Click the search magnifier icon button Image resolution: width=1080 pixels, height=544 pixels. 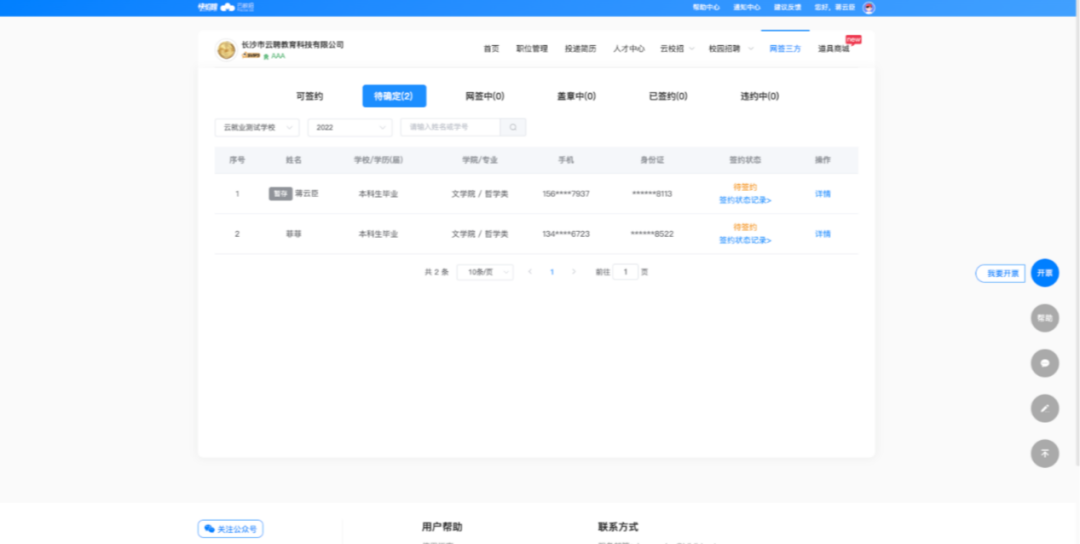(513, 127)
